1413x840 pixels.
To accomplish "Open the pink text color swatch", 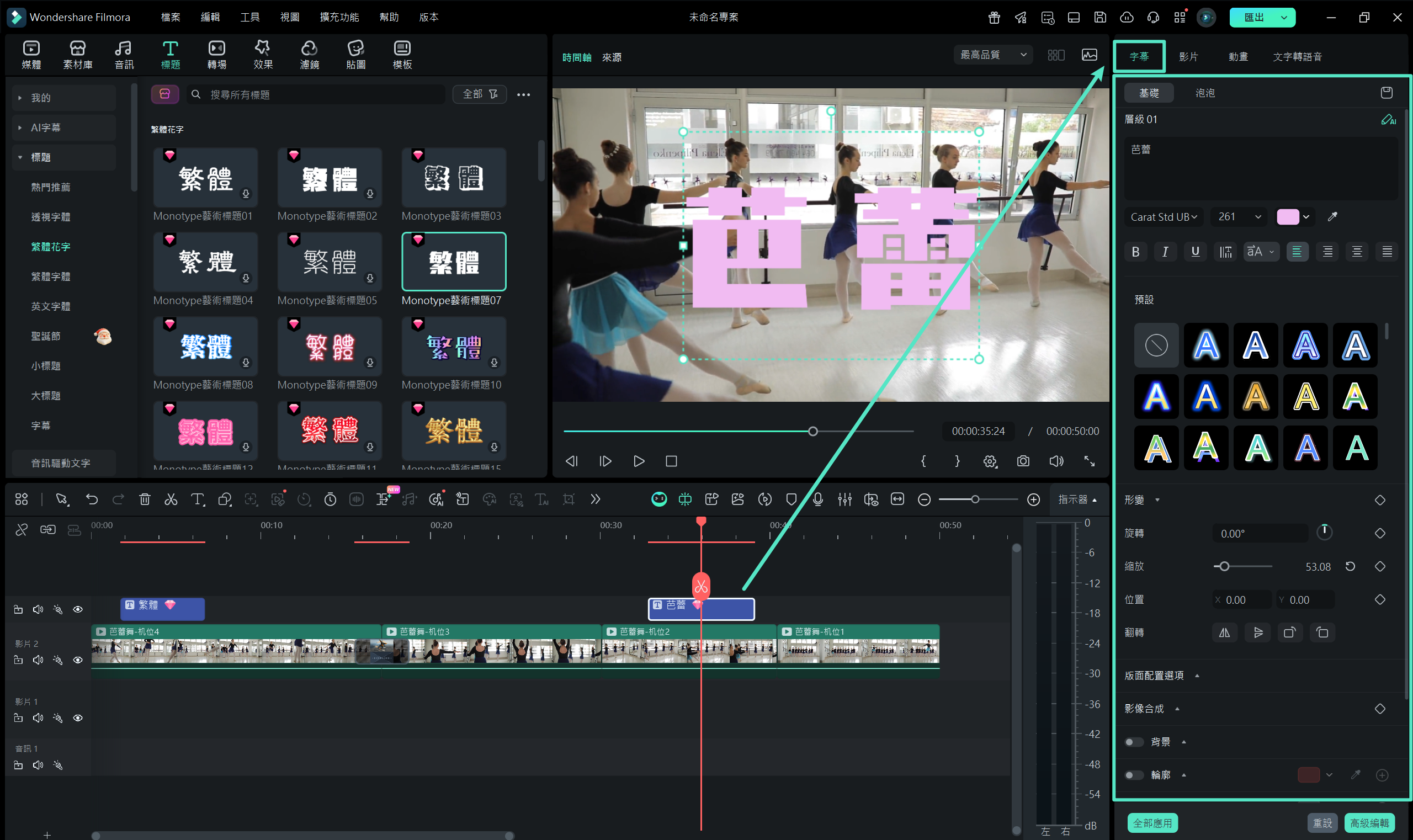I will tap(1287, 217).
